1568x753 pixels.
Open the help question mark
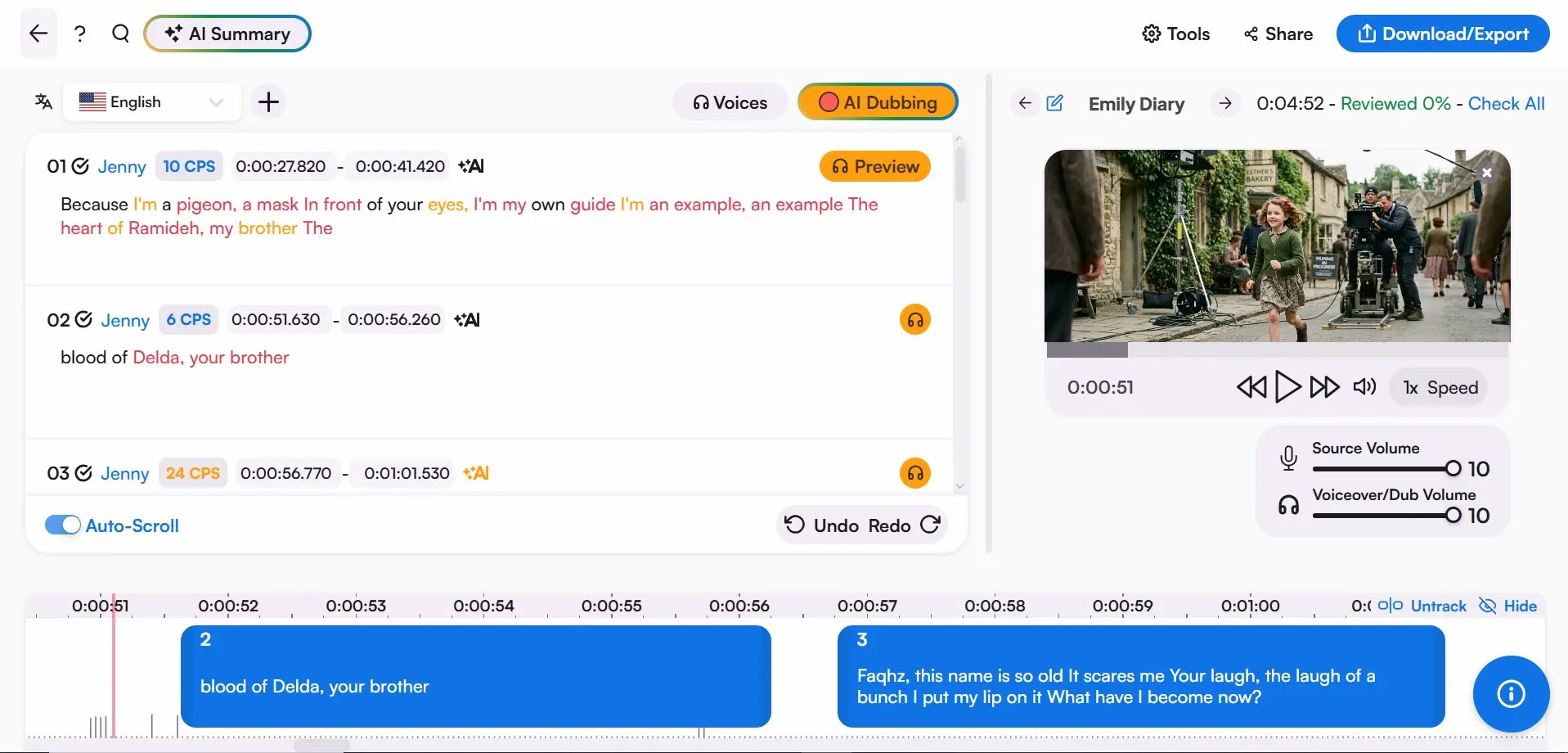(79, 34)
